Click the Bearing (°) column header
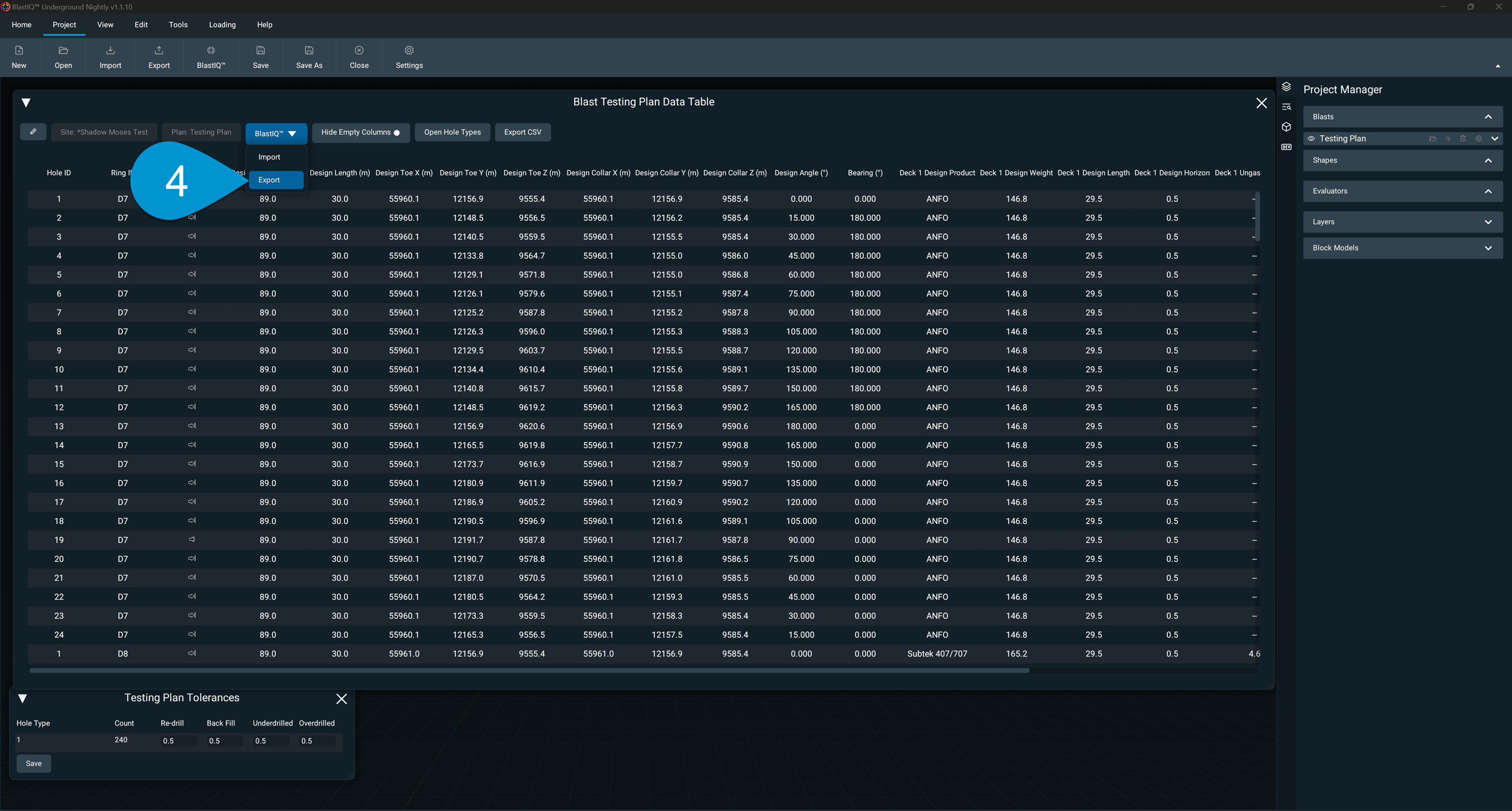 [865, 173]
